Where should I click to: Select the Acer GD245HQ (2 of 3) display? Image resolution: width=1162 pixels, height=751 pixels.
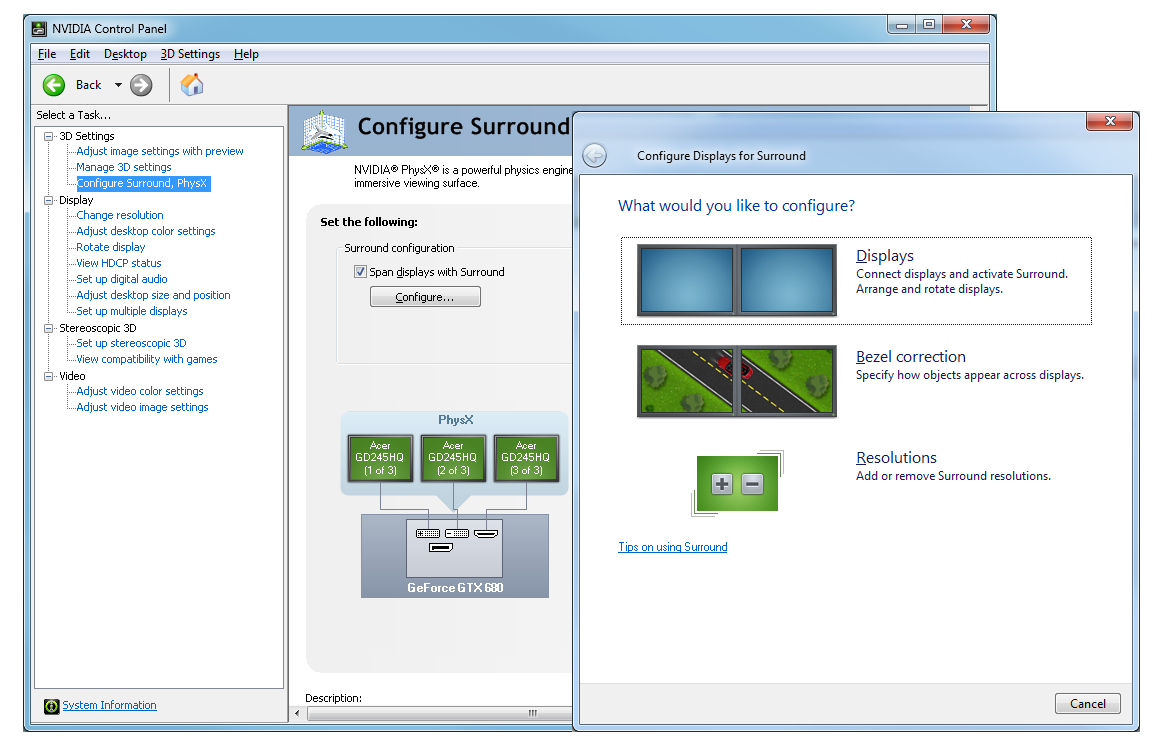(453, 458)
